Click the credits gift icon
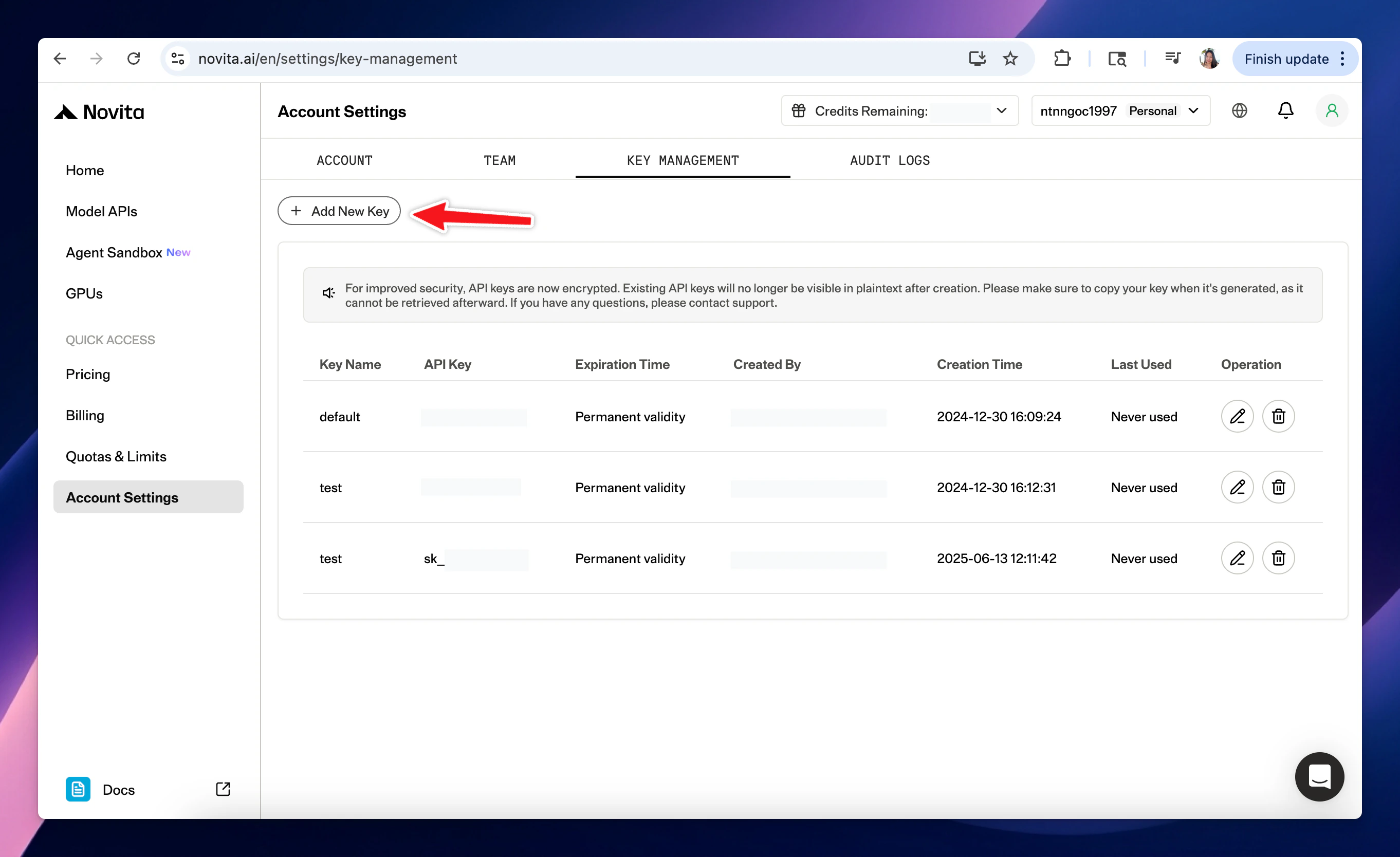1400x857 pixels. tap(798, 111)
